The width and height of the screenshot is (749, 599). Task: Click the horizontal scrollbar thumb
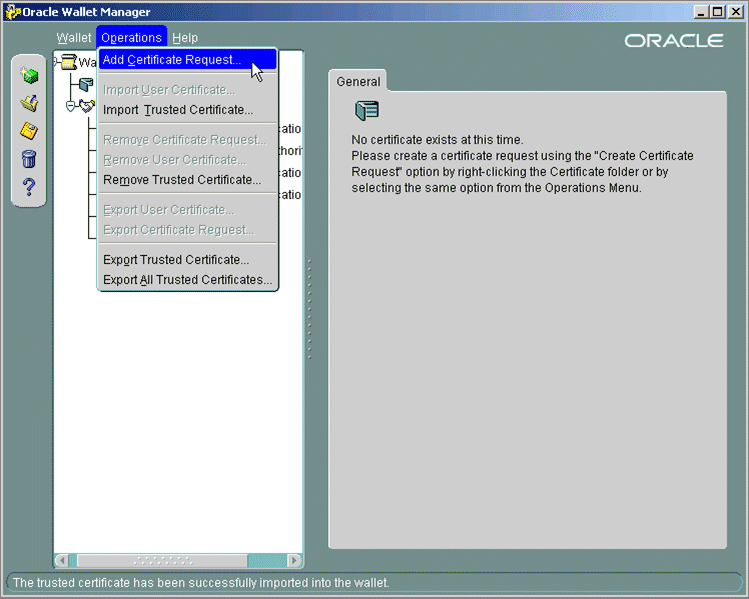(162, 560)
